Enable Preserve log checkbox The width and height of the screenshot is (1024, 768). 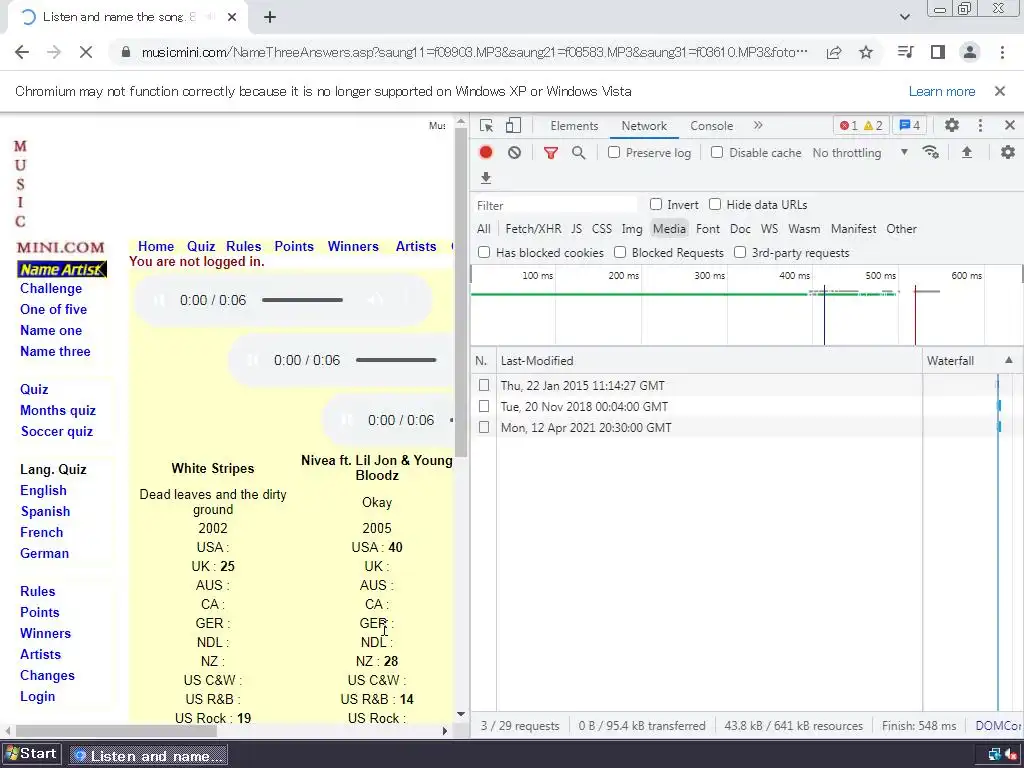(614, 152)
